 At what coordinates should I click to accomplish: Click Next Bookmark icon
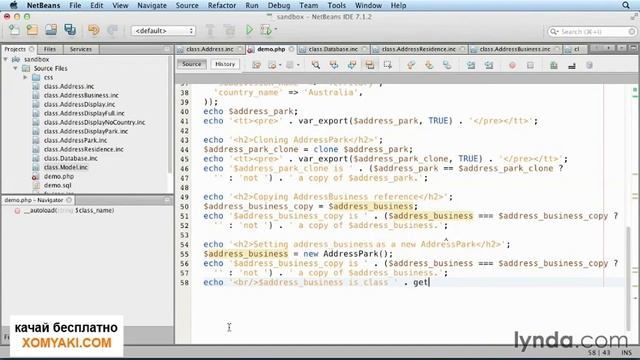pos(429,65)
